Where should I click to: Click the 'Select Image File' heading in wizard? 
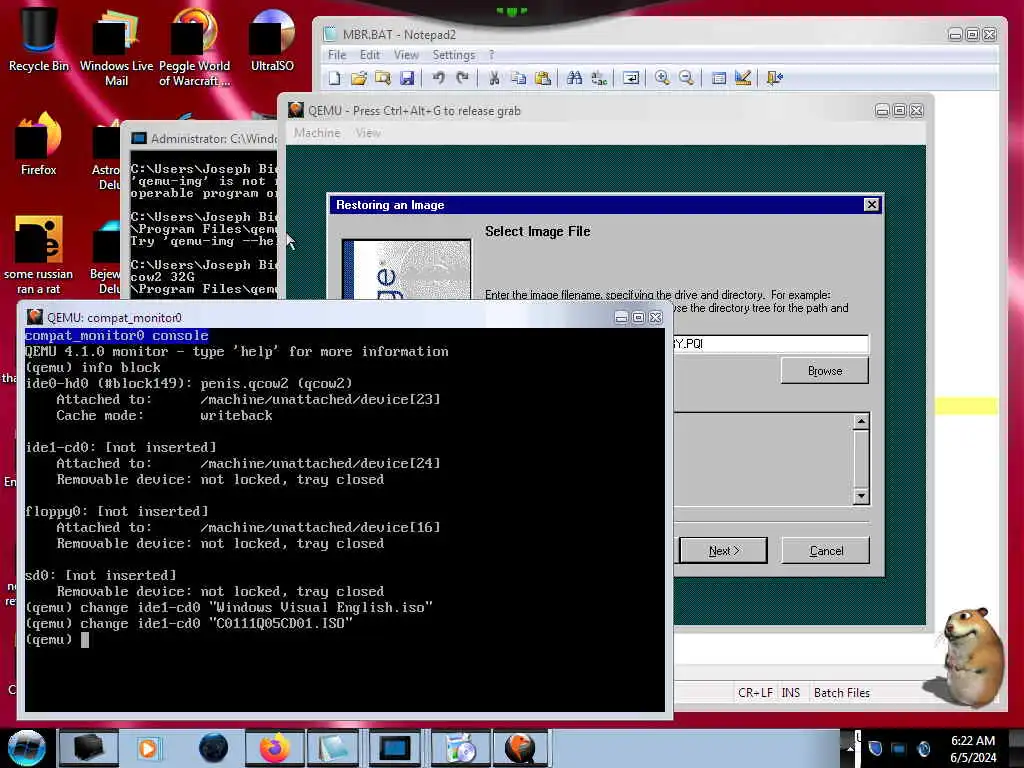tap(537, 231)
